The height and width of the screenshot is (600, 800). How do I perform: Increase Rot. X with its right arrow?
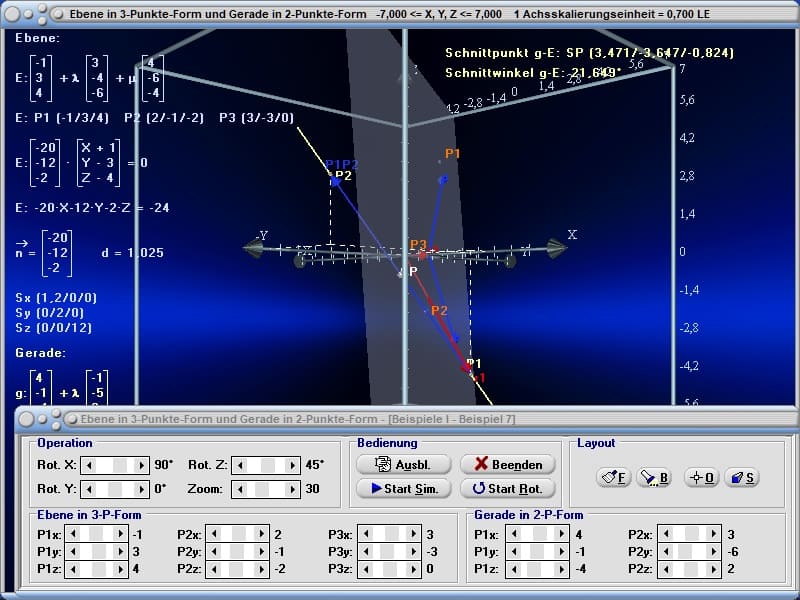(141, 465)
